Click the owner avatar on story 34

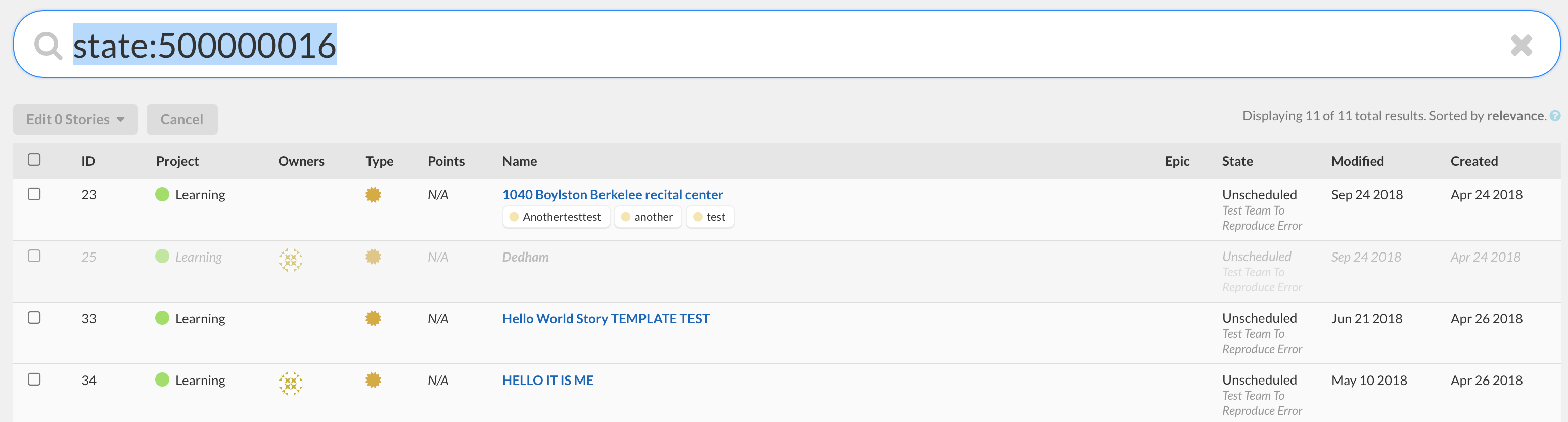point(290,383)
